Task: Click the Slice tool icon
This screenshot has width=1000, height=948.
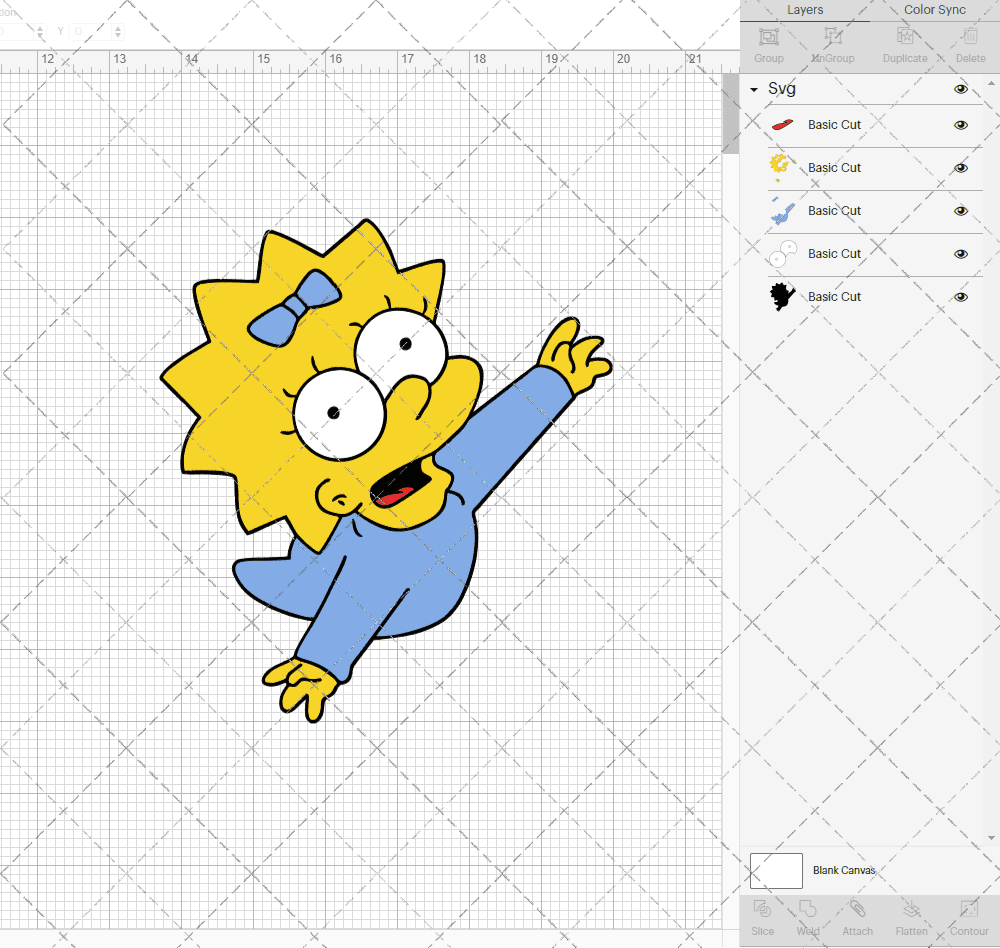Action: pyautogui.click(x=762, y=908)
